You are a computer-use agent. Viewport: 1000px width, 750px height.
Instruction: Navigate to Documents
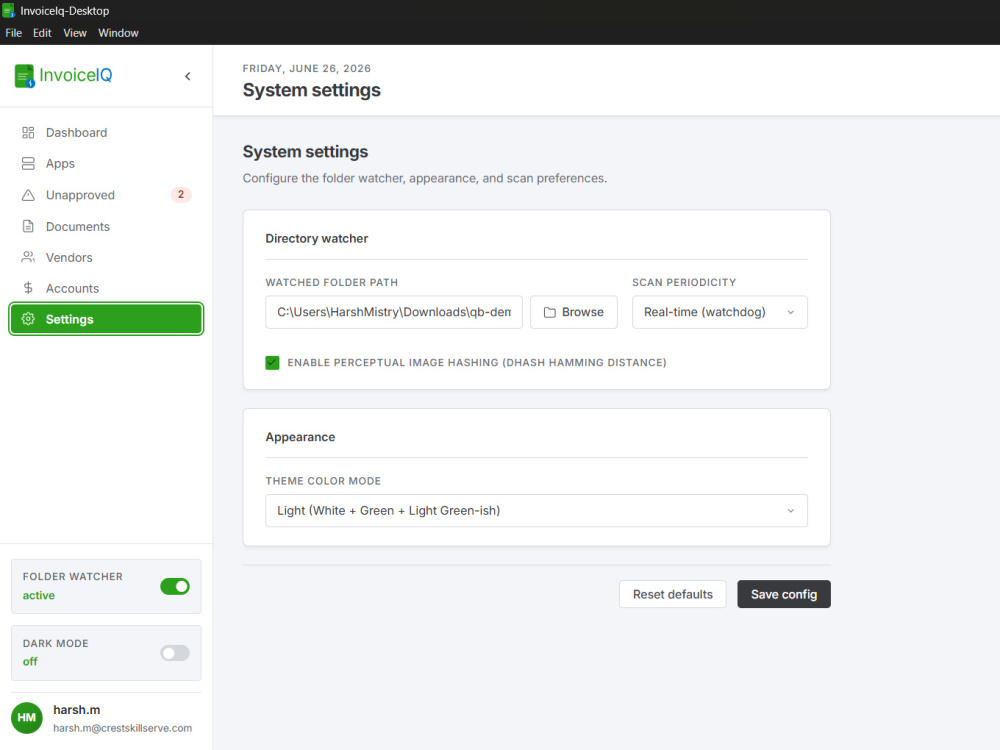point(106,226)
